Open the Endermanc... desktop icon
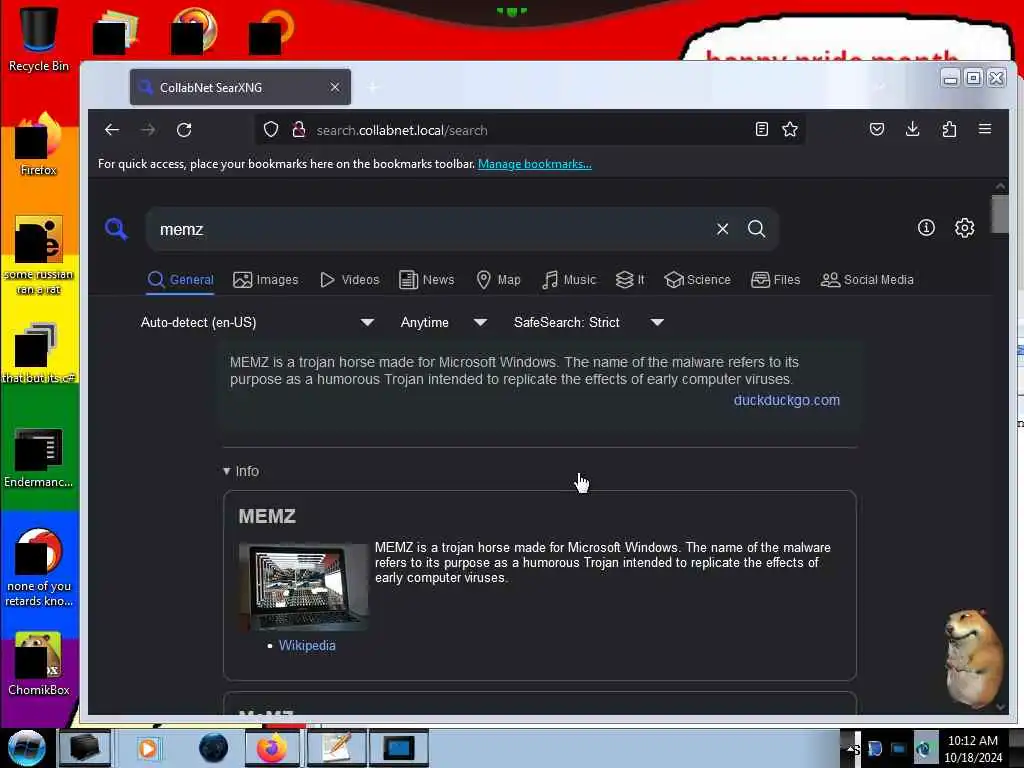Viewport: 1024px width, 768px height. (x=39, y=457)
